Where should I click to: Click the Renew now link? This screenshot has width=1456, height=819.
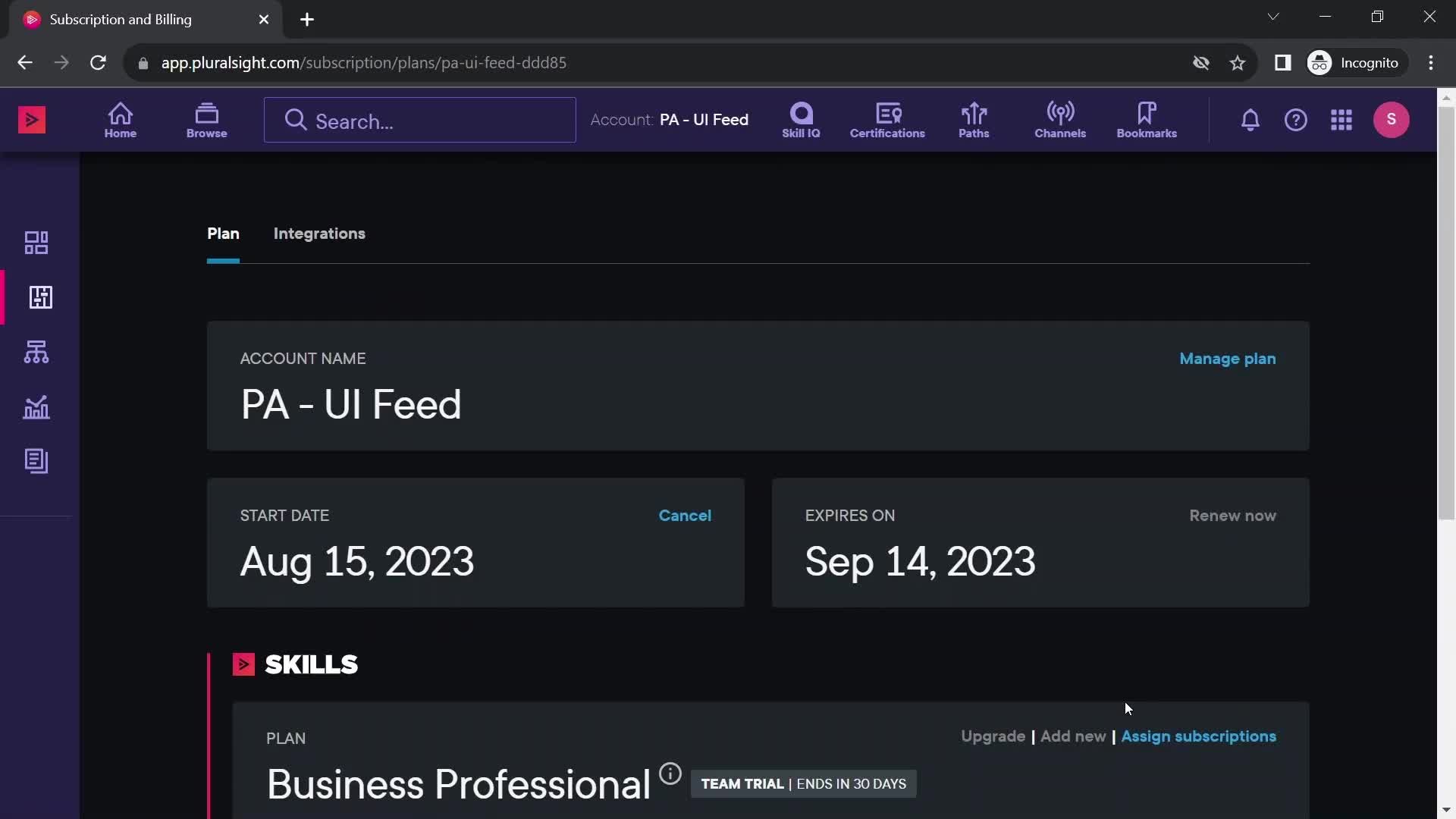[x=1233, y=515]
